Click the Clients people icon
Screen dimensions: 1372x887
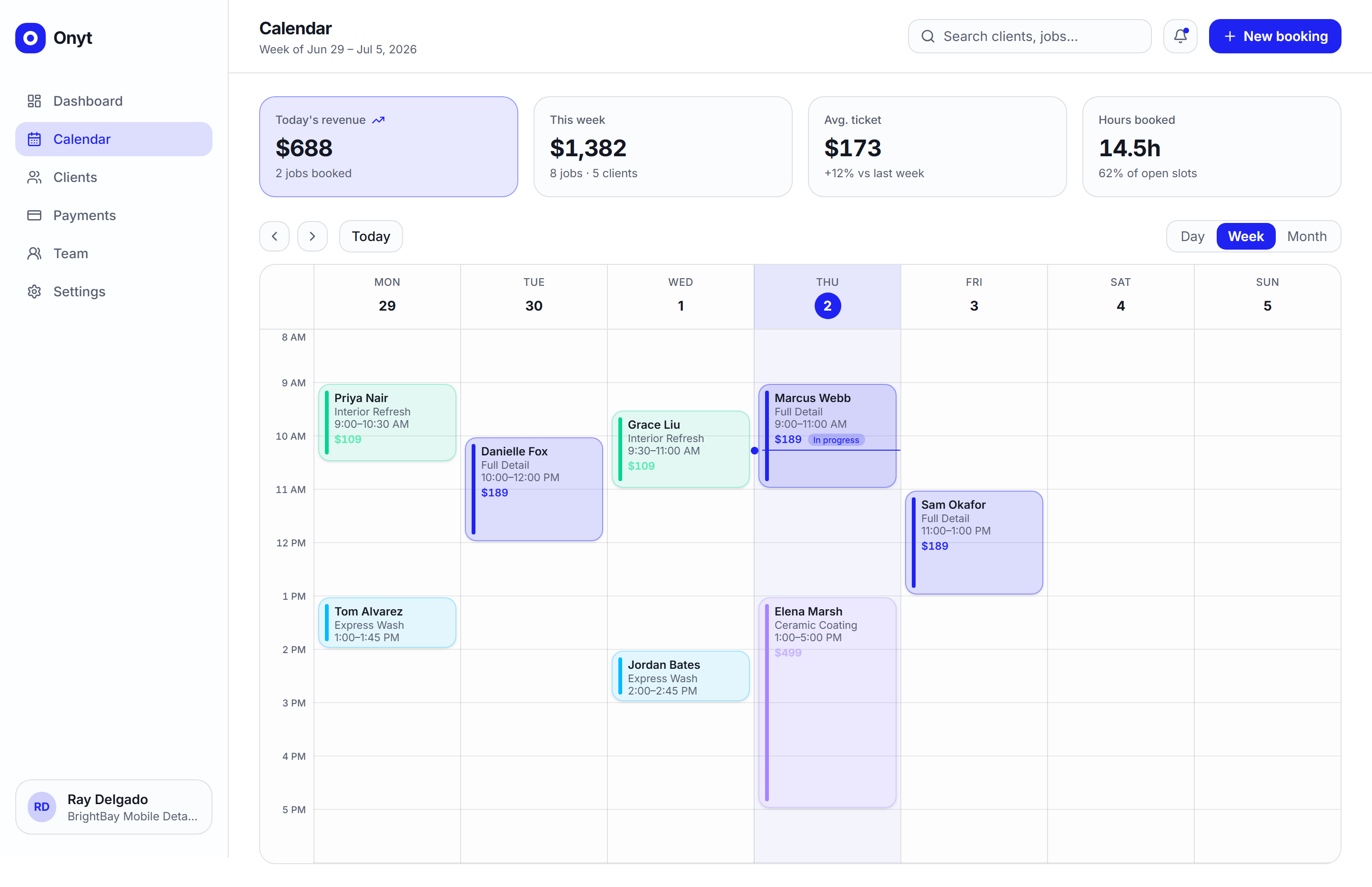tap(35, 177)
